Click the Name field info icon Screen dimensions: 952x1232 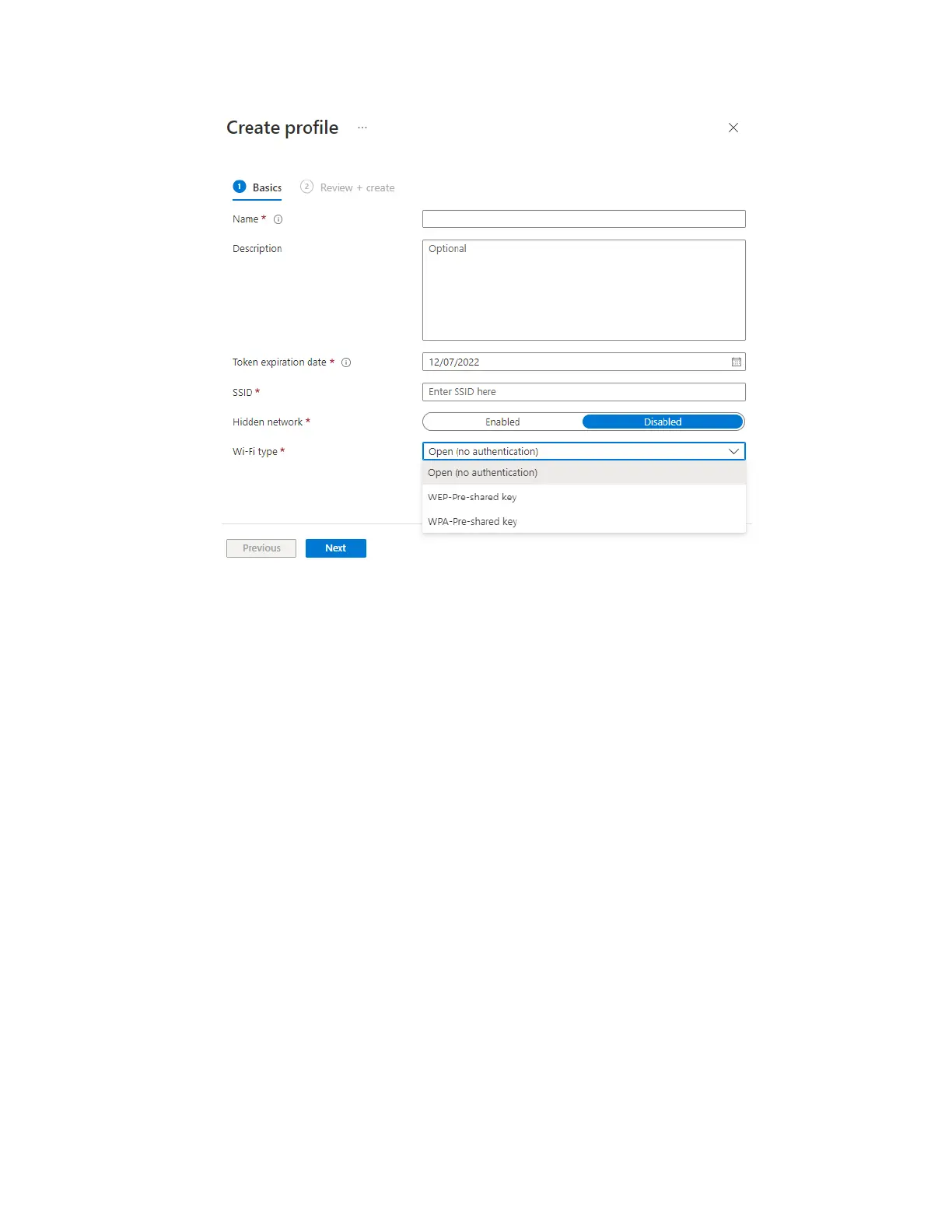click(278, 219)
